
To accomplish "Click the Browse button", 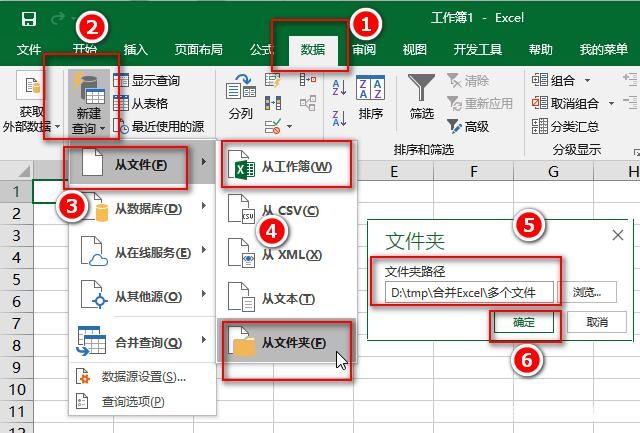I will [x=588, y=292].
